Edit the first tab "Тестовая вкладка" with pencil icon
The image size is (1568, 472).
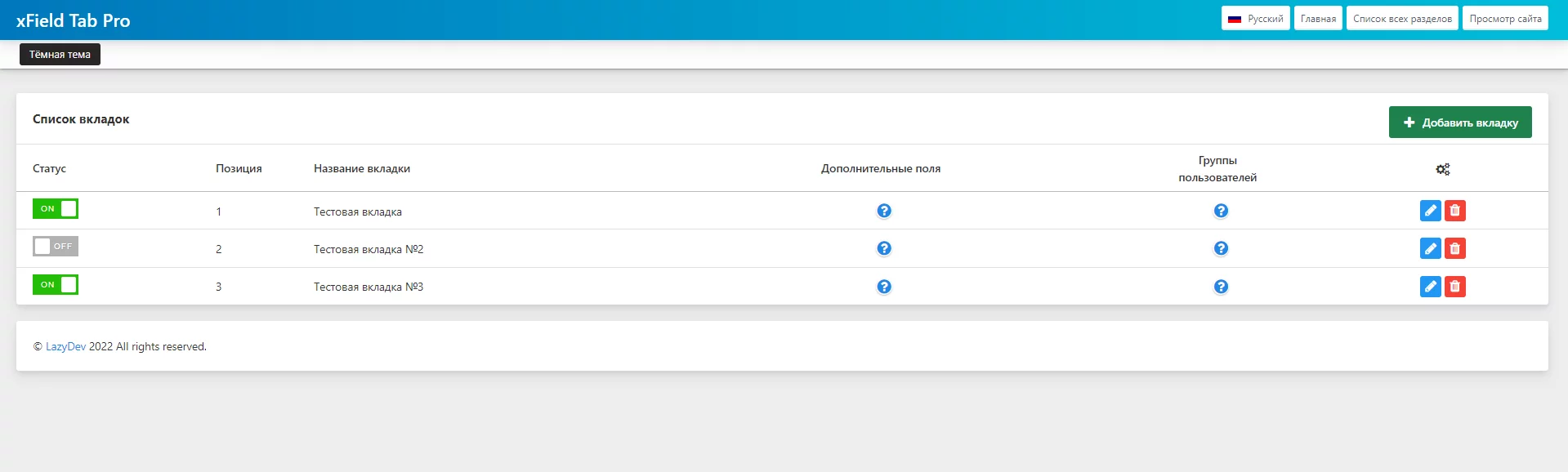point(1430,211)
